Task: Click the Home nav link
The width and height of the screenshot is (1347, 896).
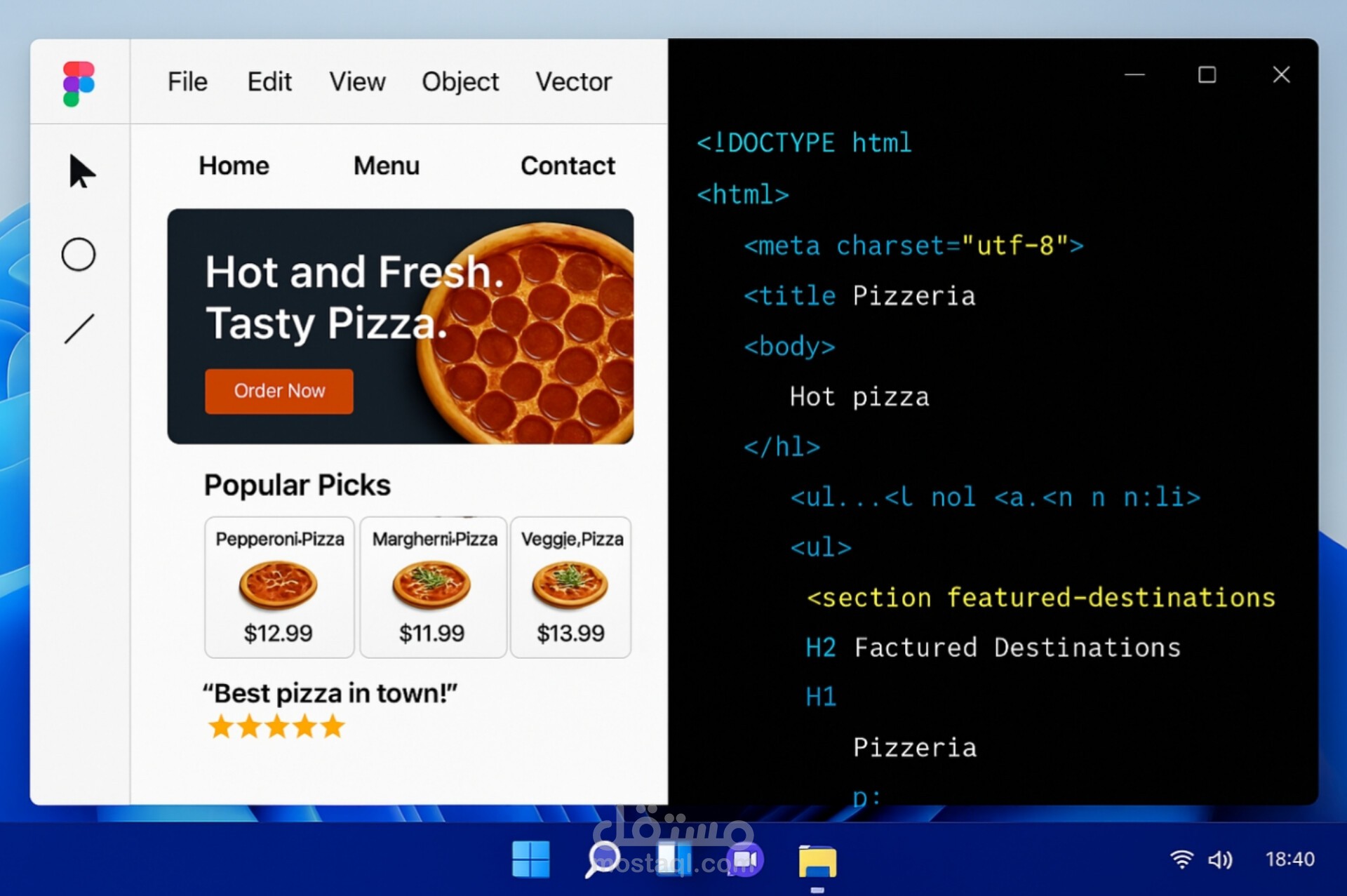Action: tap(234, 166)
